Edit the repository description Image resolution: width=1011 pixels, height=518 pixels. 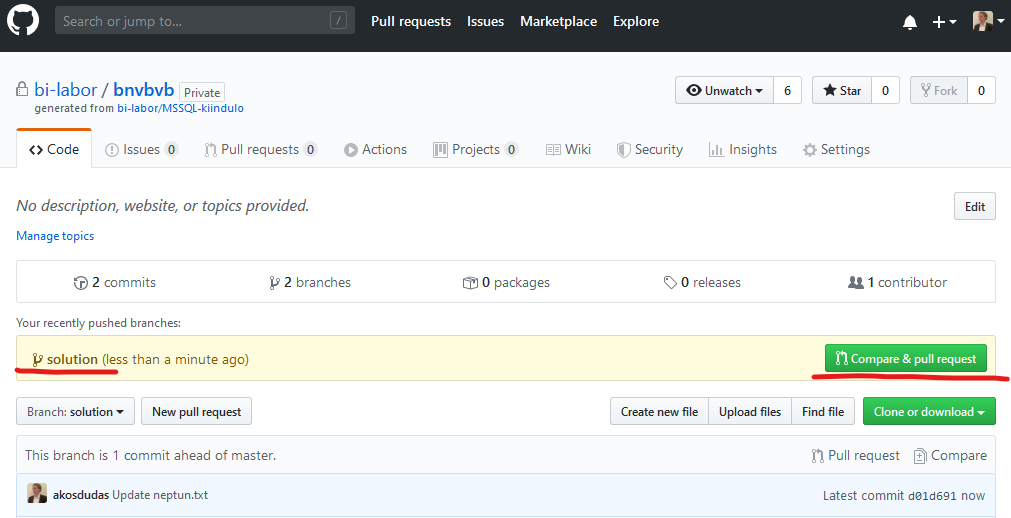[x=974, y=206]
